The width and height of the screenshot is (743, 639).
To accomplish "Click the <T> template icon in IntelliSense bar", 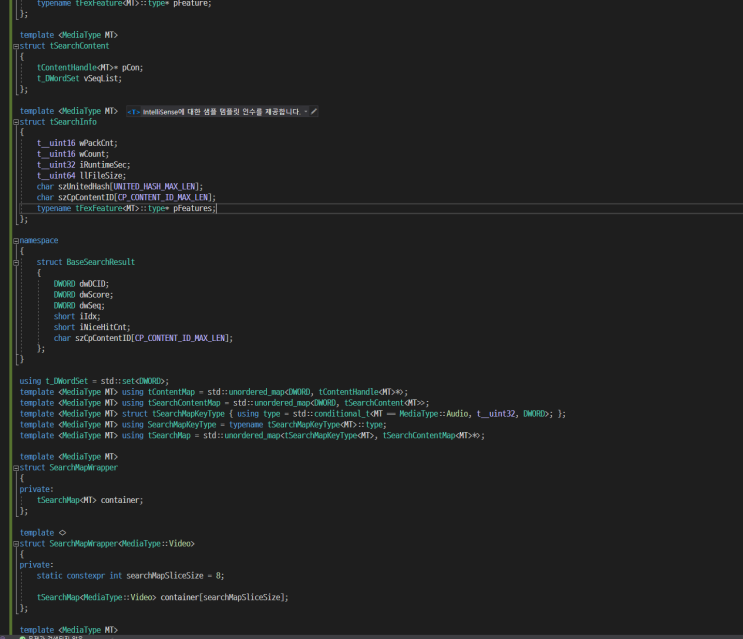I will pyautogui.click(x=134, y=112).
